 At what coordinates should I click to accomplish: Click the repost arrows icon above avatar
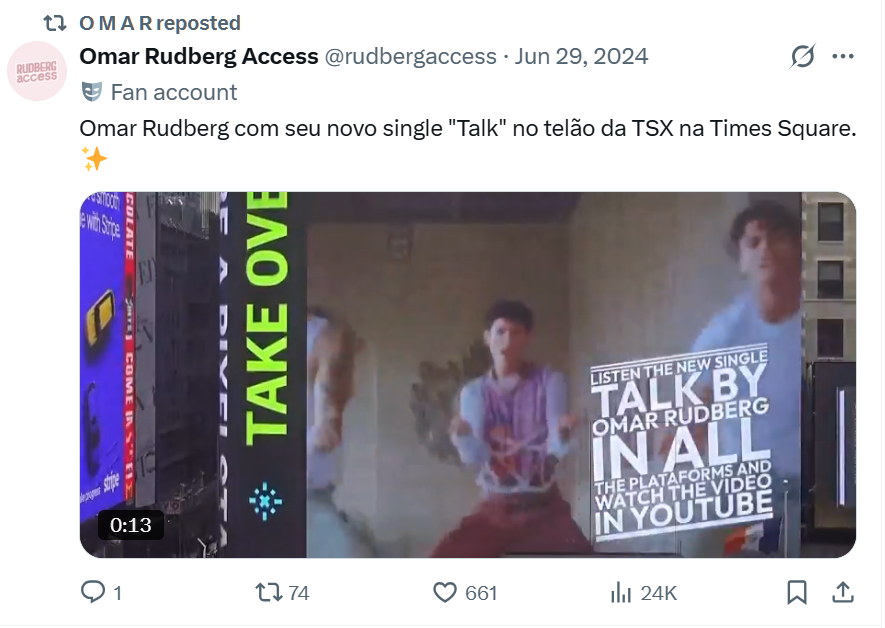pos(55,23)
